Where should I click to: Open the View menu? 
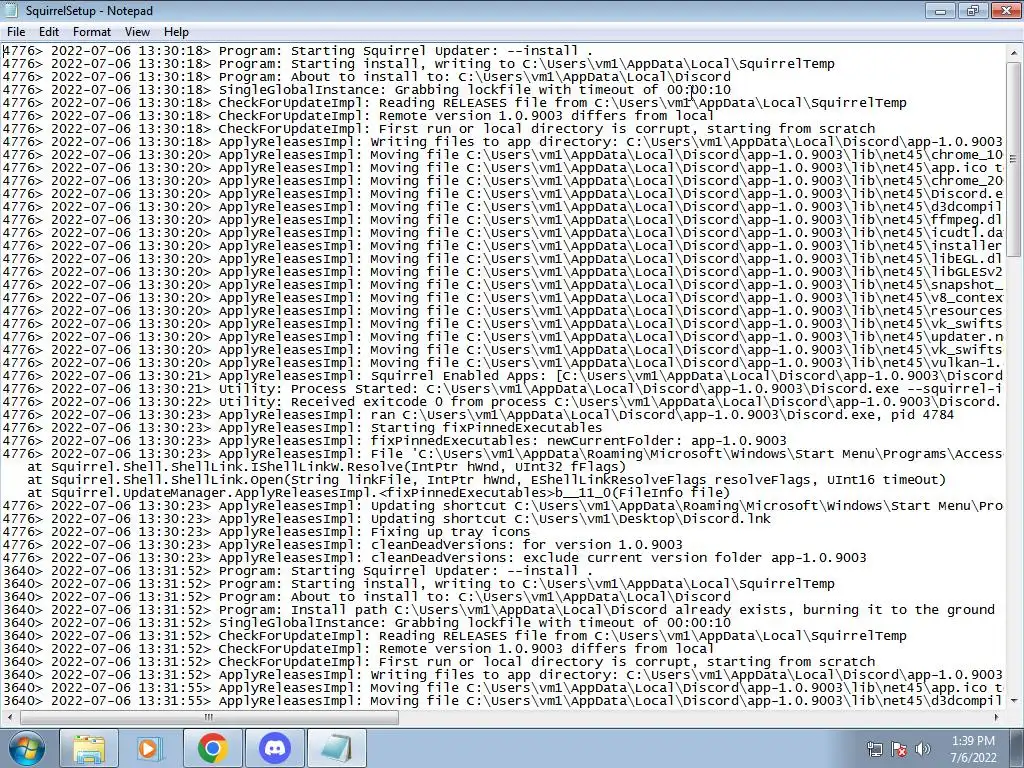pos(137,31)
